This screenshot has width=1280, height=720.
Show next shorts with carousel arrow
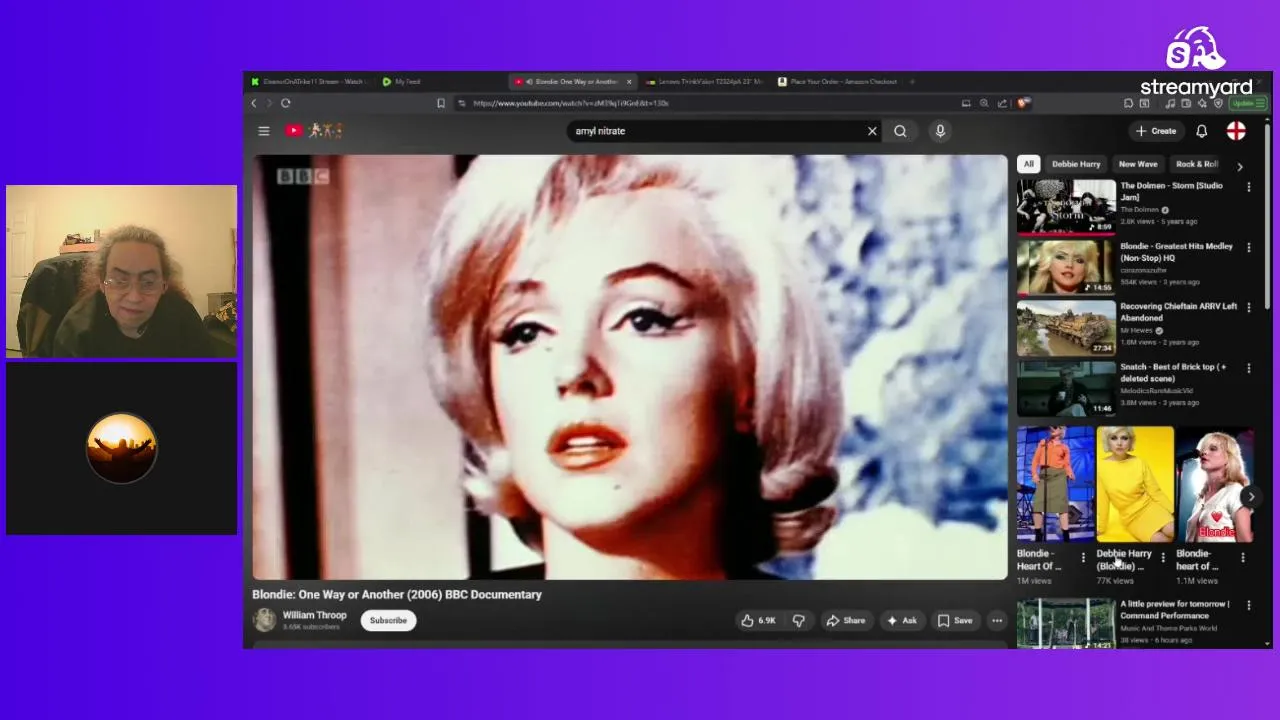click(x=1251, y=496)
